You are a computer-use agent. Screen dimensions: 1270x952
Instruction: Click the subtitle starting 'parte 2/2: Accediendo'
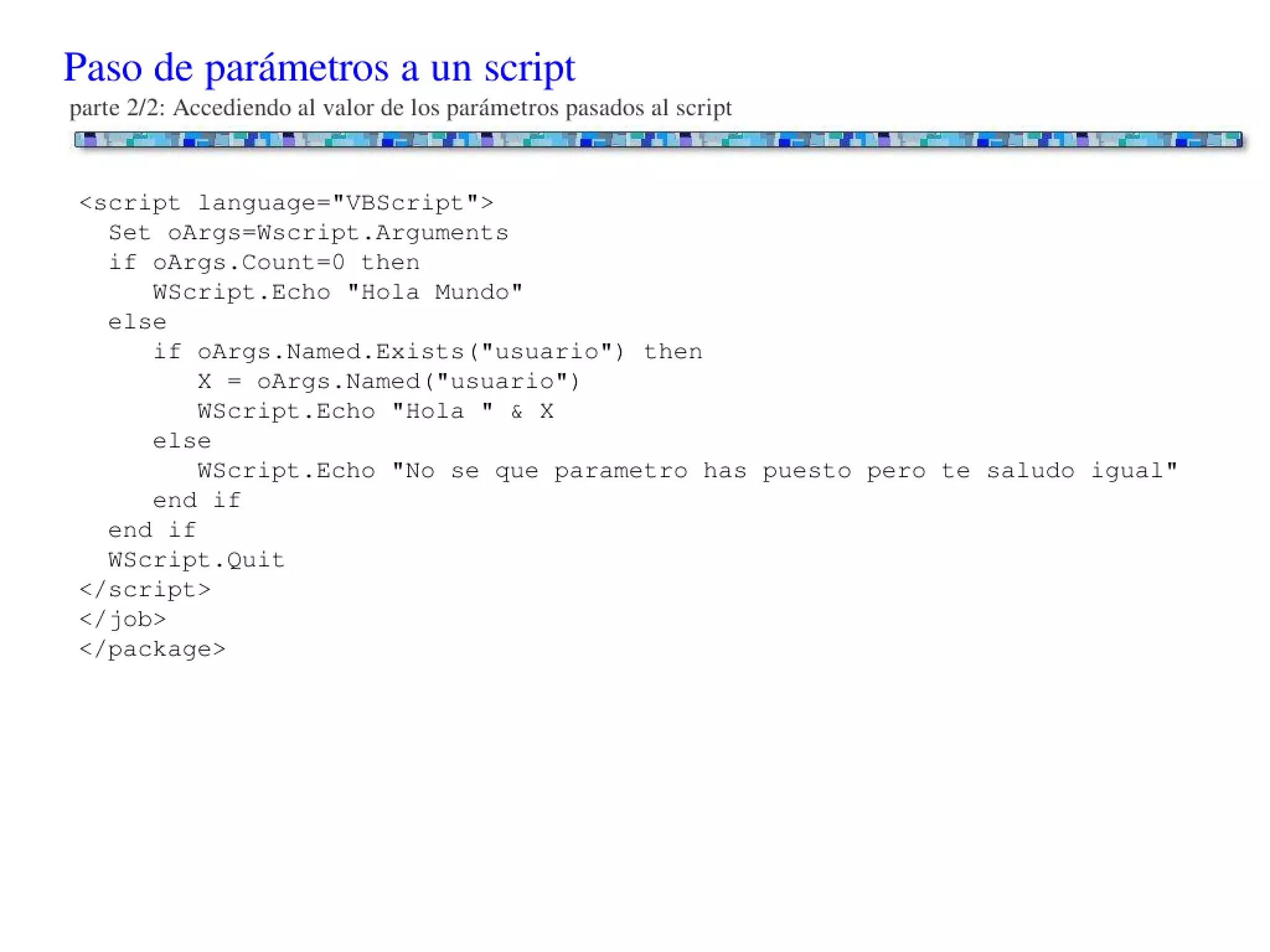pyautogui.click(x=401, y=108)
